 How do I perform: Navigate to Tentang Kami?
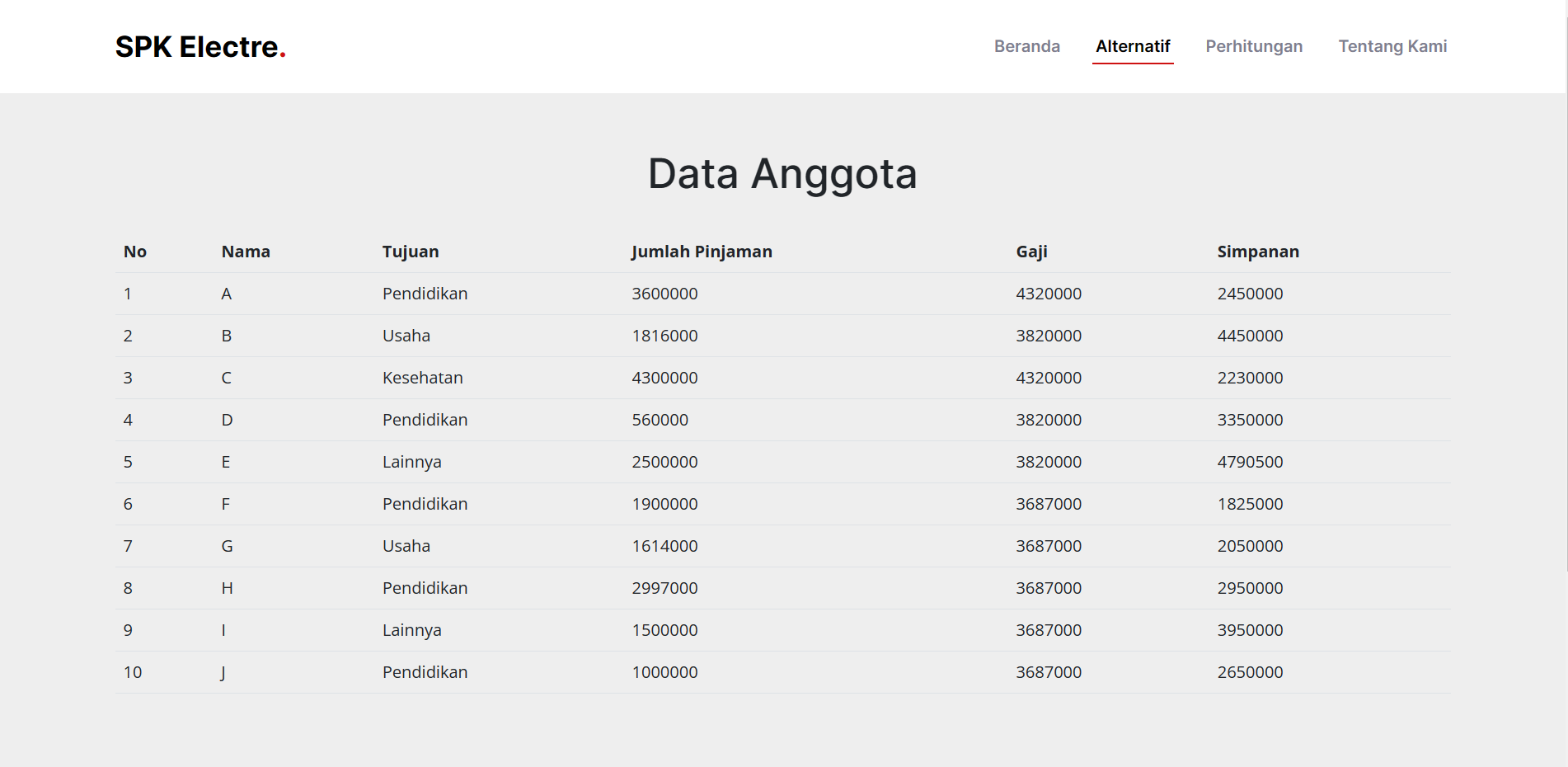pos(1392,46)
